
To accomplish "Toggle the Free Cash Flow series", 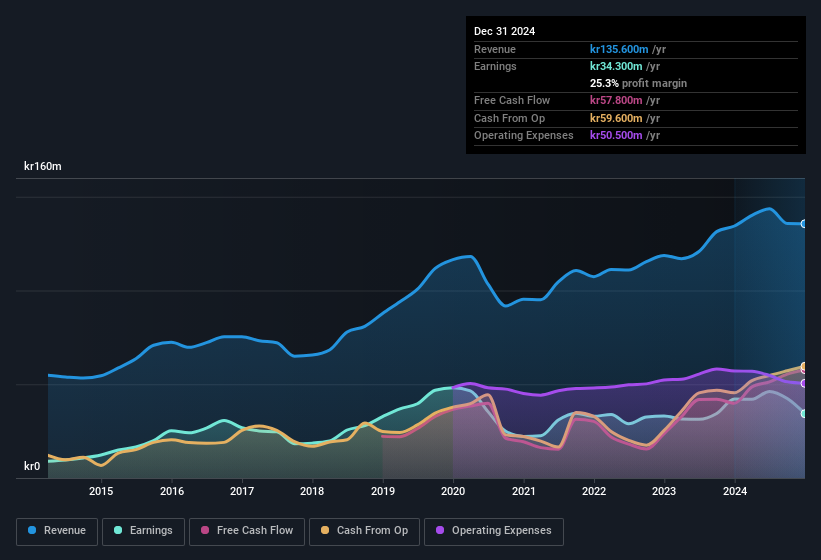I will pyautogui.click(x=247, y=531).
